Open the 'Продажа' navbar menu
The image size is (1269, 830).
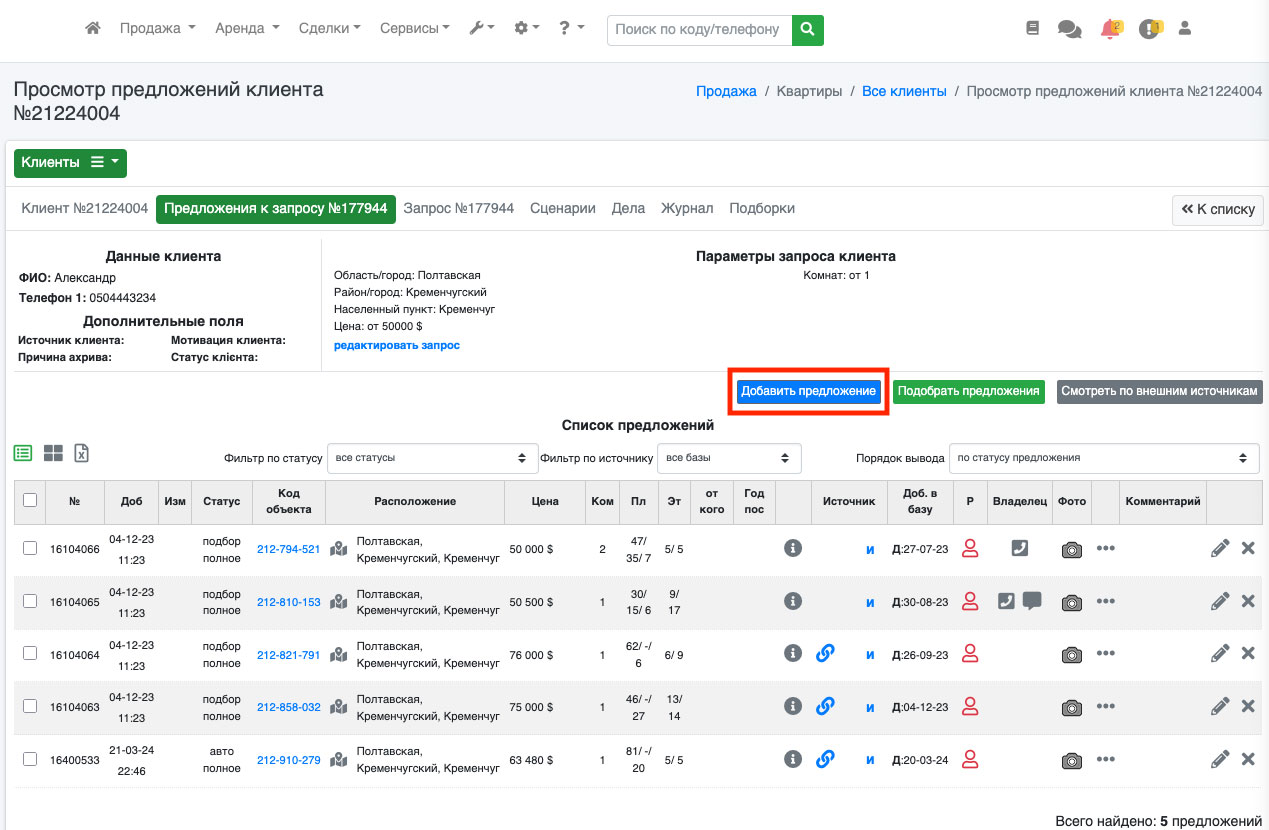coord(157,29)
